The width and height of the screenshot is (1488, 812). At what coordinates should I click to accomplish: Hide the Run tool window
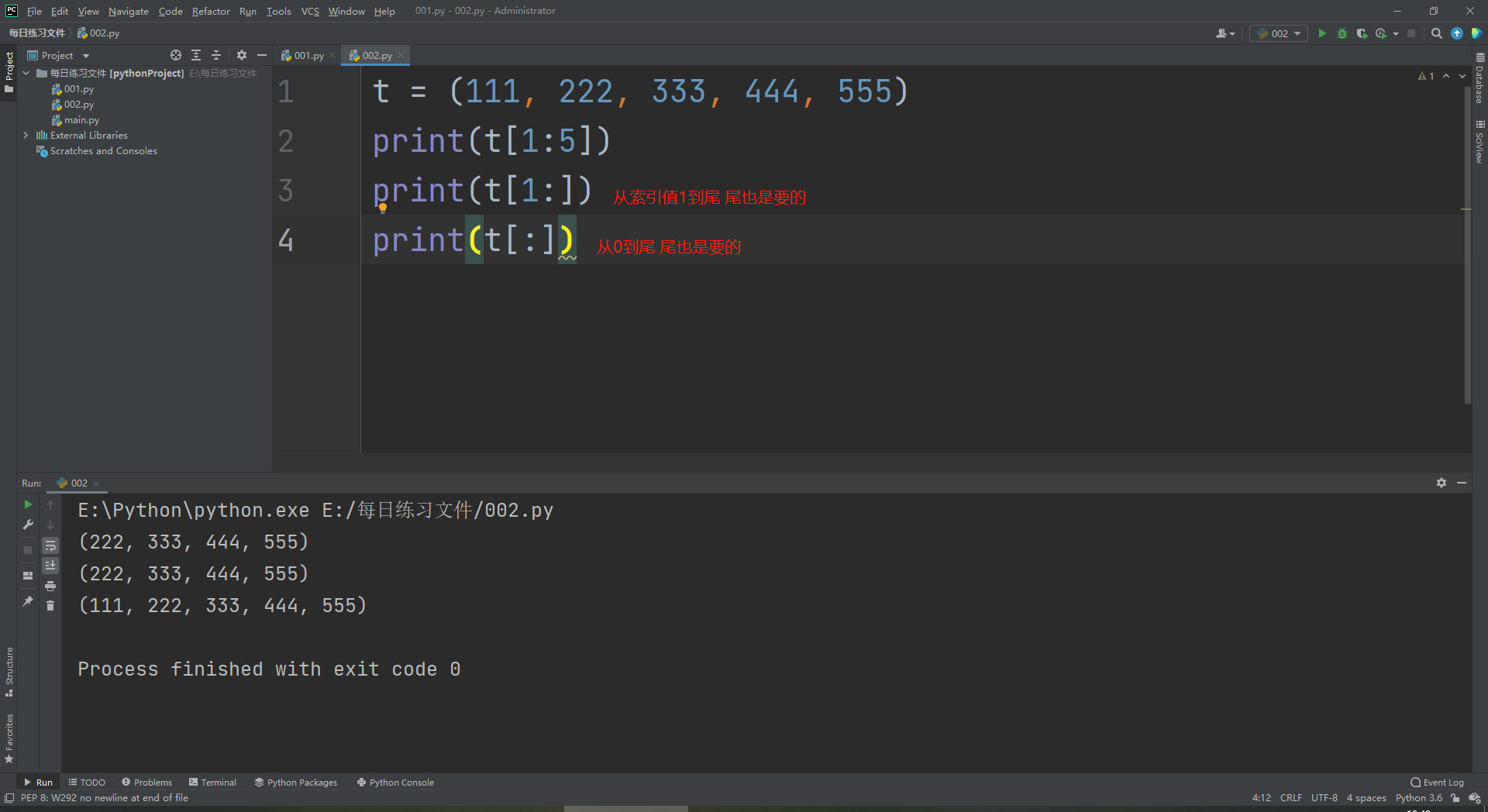point(1462,483)
